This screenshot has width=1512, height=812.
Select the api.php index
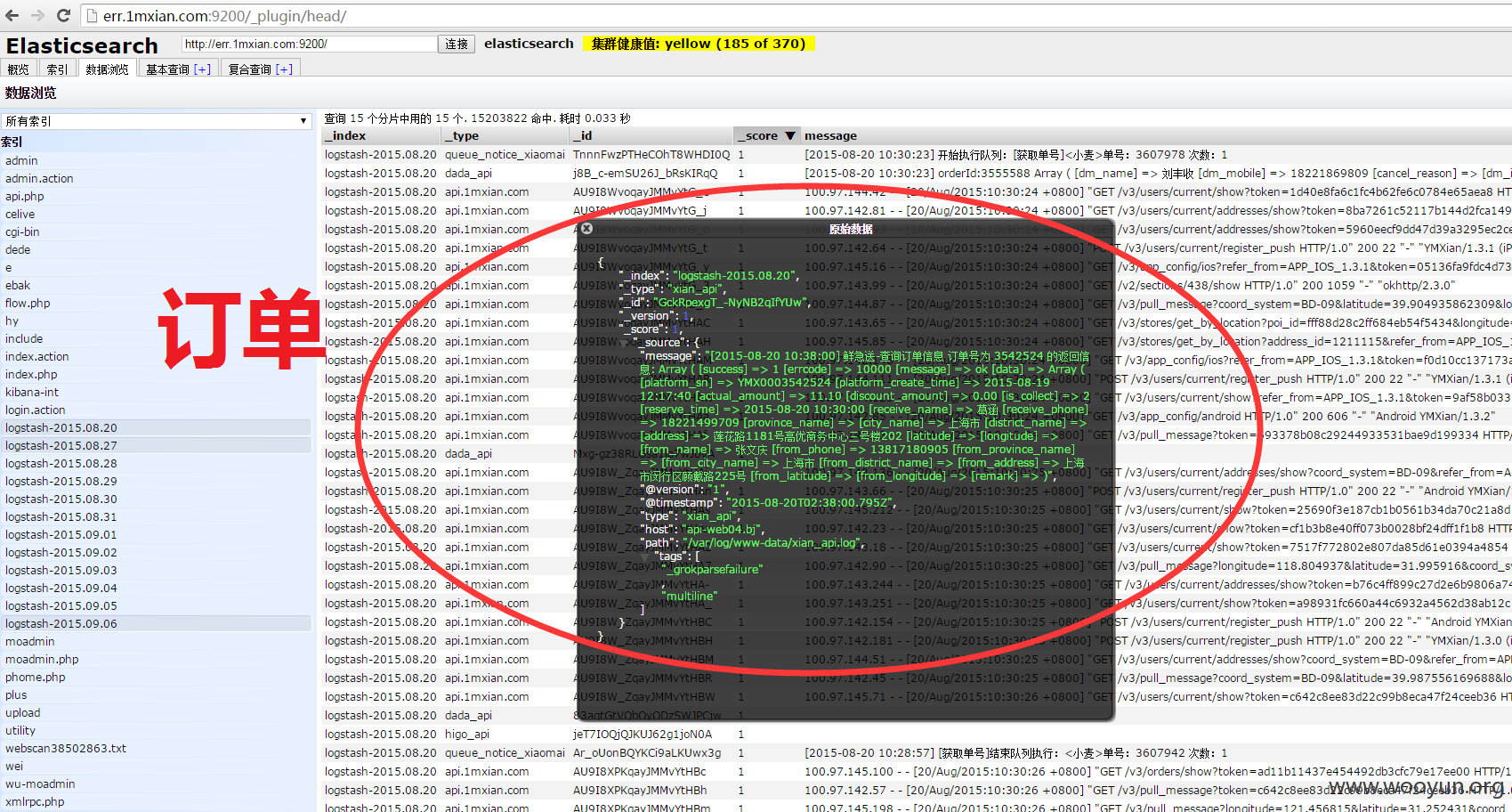(156, 197)
